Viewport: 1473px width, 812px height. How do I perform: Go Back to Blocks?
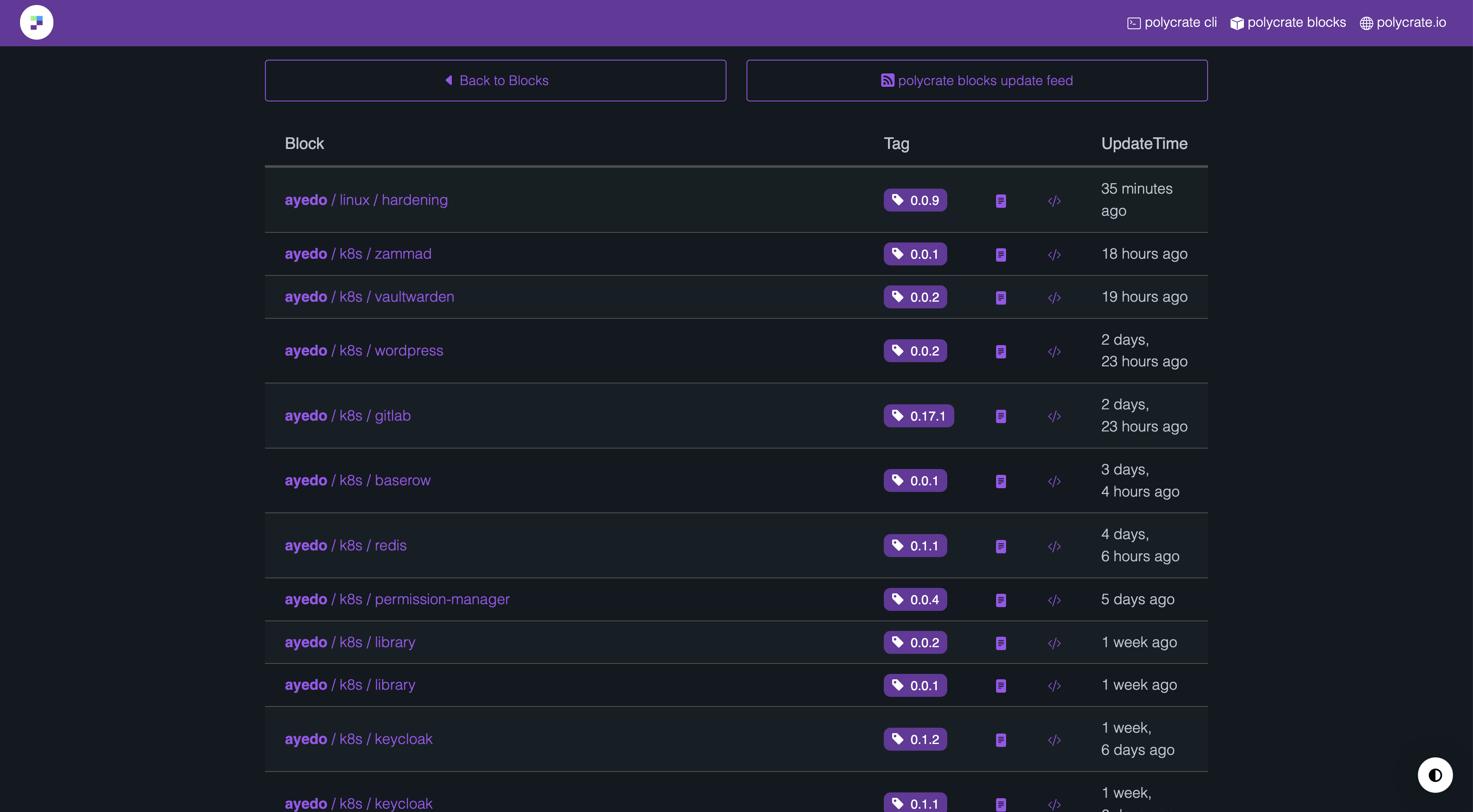pyautogui.click(x=496, y=81)
